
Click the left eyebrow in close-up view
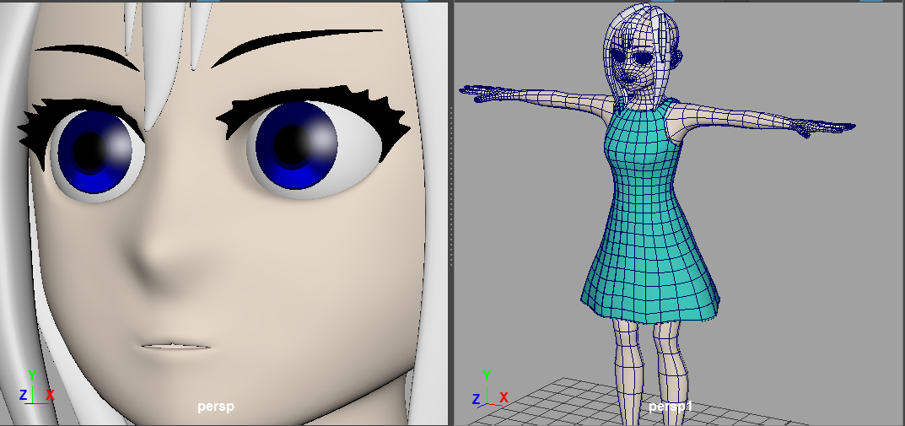pos(85,54)
